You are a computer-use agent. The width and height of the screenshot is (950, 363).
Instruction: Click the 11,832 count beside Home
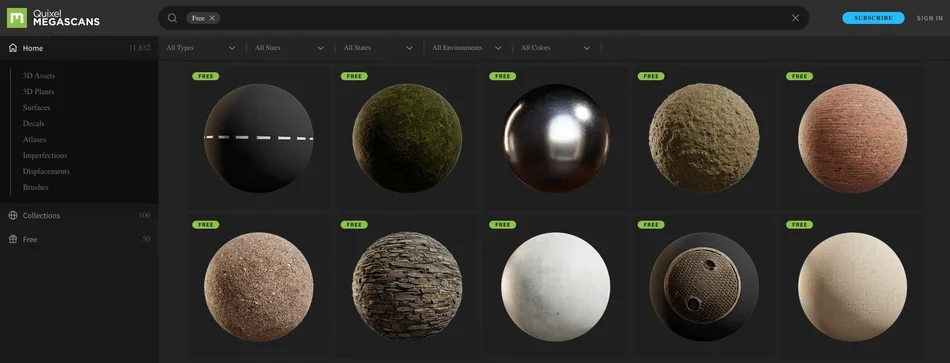coord(139,48)
